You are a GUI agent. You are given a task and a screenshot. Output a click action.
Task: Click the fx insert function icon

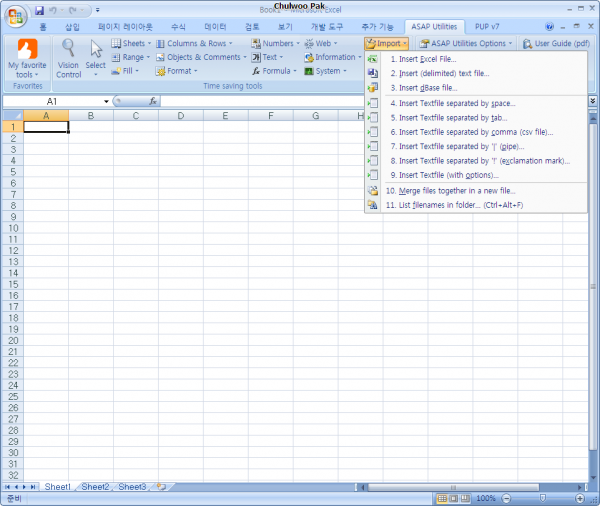(153, 101)
